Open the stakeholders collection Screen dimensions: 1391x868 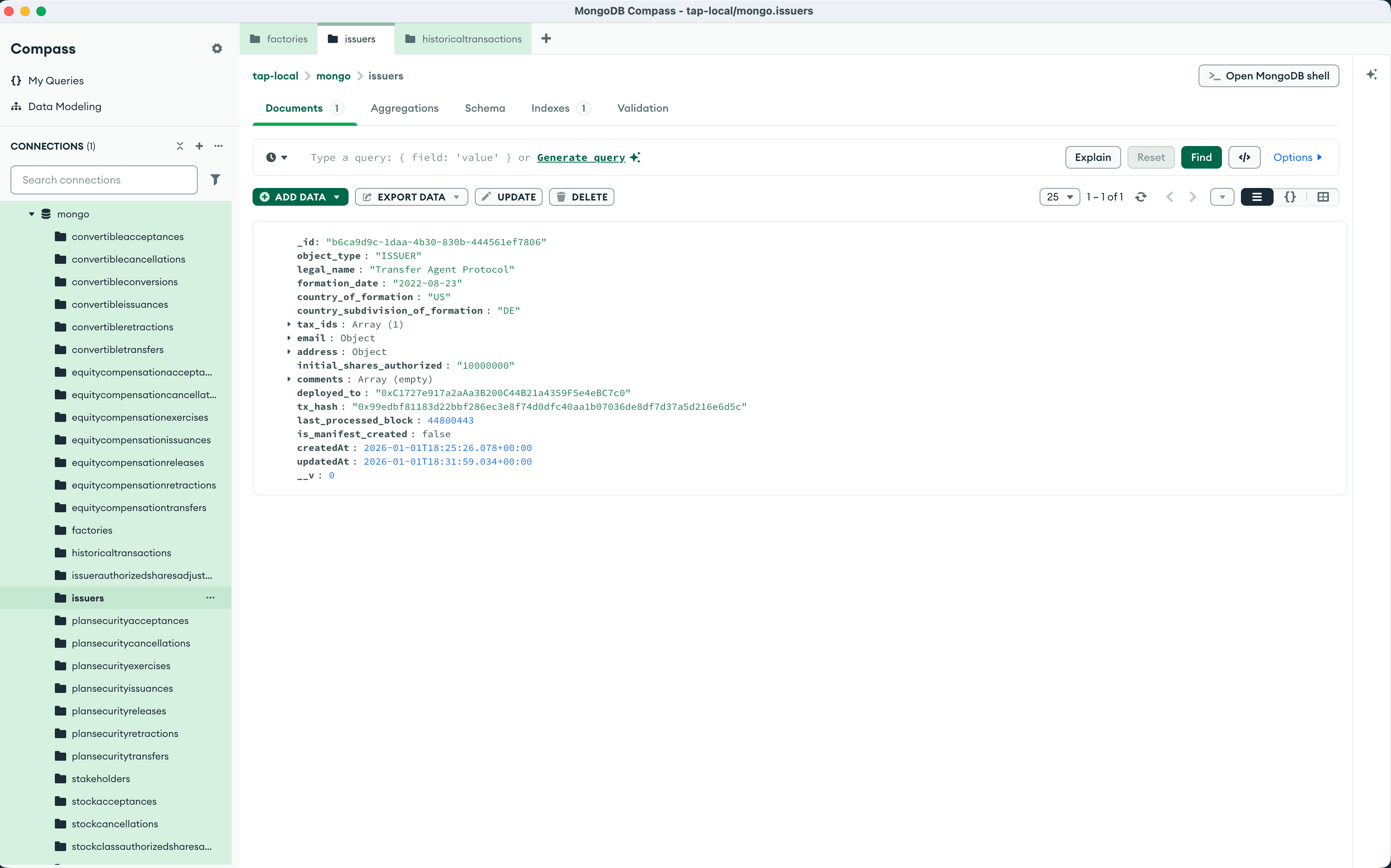(100, 778)
